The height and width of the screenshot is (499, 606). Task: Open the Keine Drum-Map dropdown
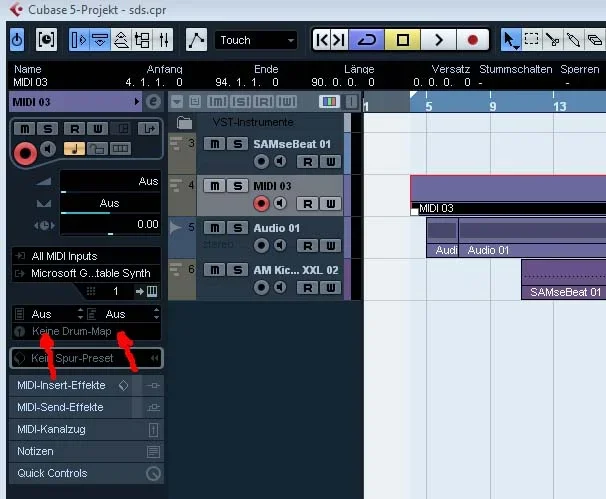click(87, 331)
